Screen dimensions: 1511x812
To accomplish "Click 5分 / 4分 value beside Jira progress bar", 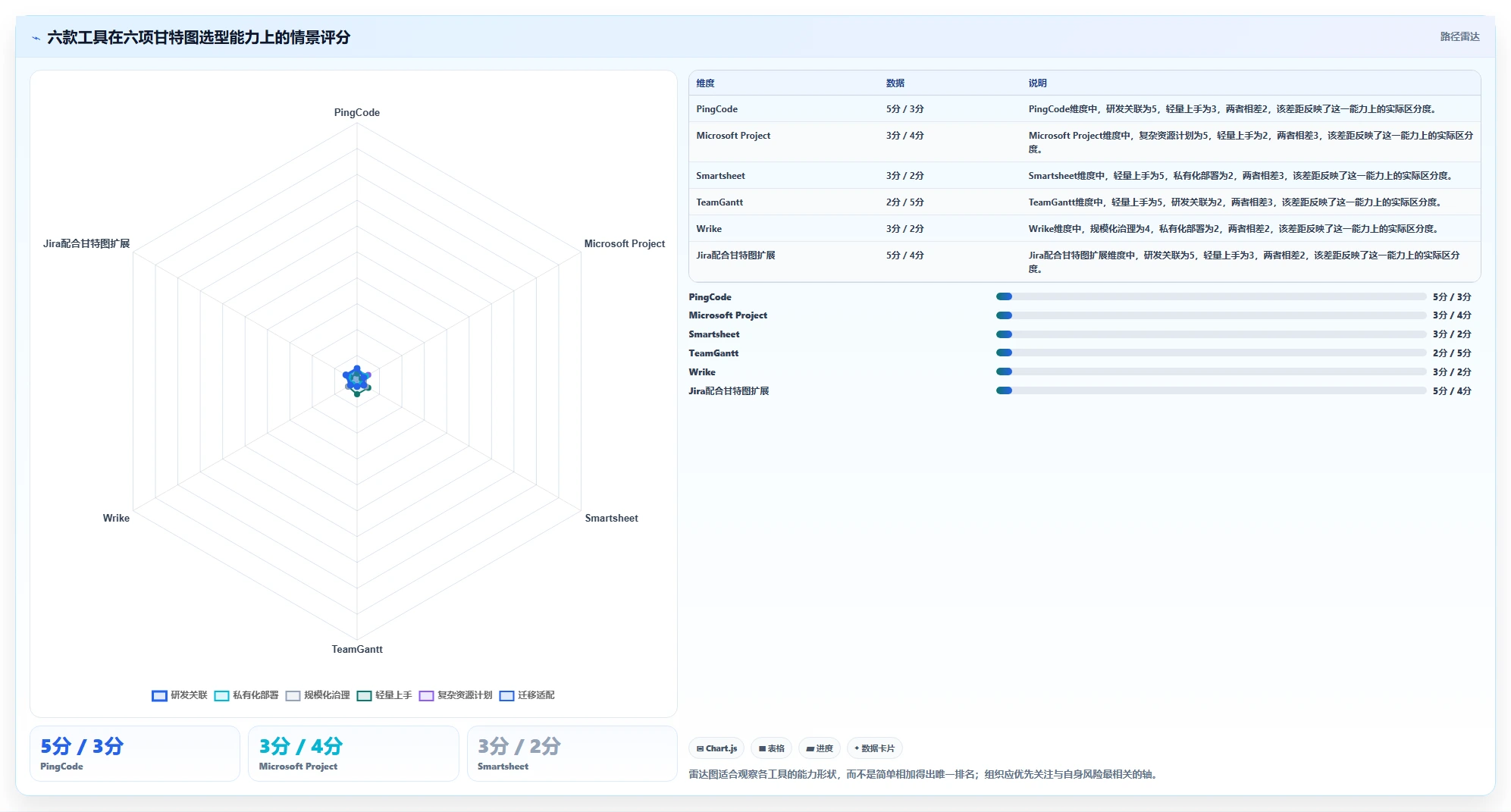I will tap(1452, 391).
